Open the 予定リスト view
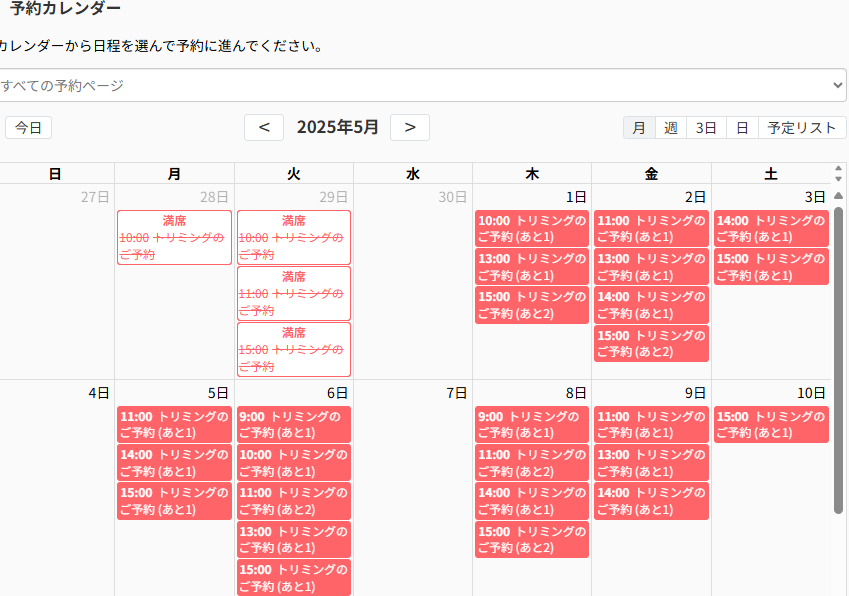 pos(802,127)
